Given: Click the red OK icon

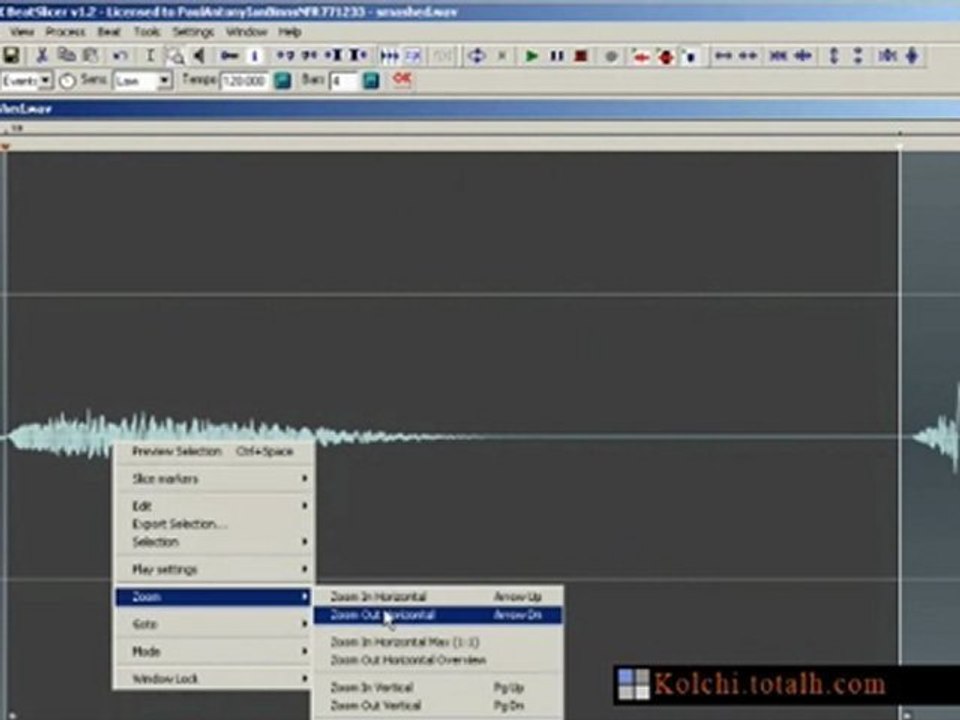Looking at the screenshot, I should (x=402, y=79).
